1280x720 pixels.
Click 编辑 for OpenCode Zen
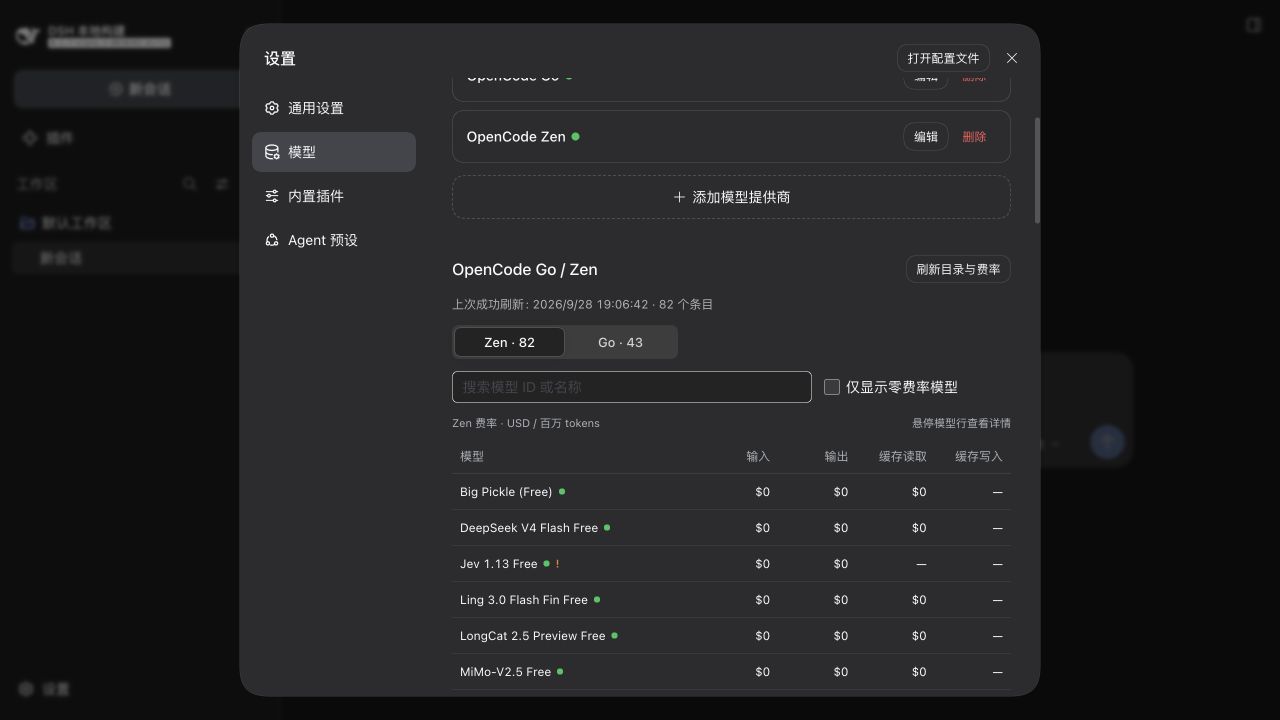pos(926,136)
